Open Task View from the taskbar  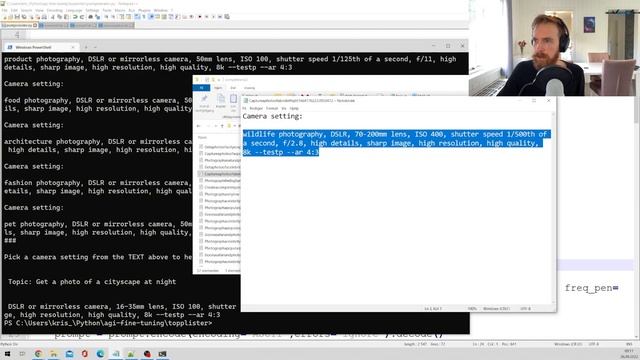[x=22, y=354]
